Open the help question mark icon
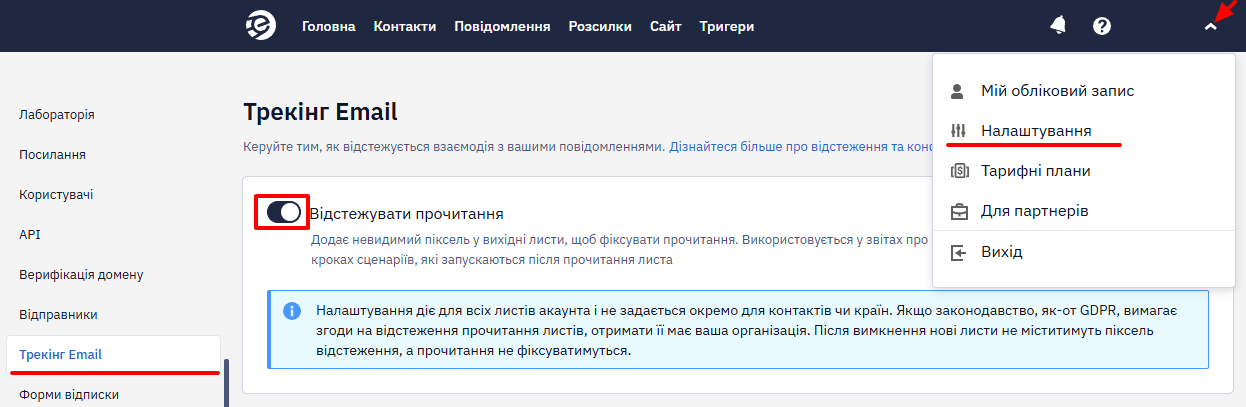The height and width of the screenshot is (407, 1246). click(x=1102, y=26)
